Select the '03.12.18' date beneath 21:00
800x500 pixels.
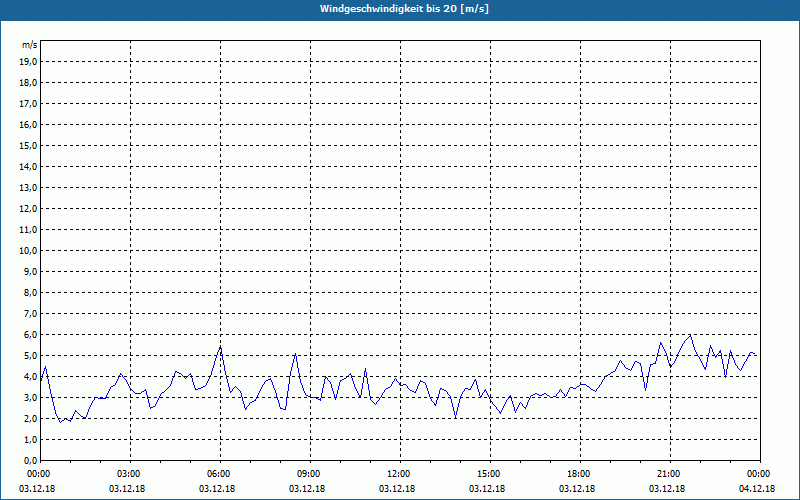[x=667, y=489]
